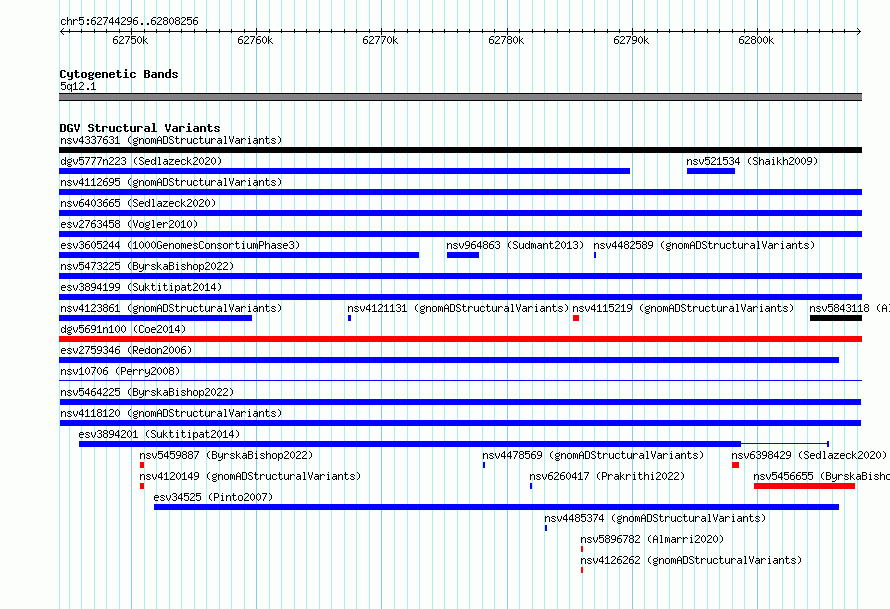Image resolution: width=890 pixels, height=609 pixels.
Task: Click the nsv4478569 small blue marker
Action: [x=484, y=465]
